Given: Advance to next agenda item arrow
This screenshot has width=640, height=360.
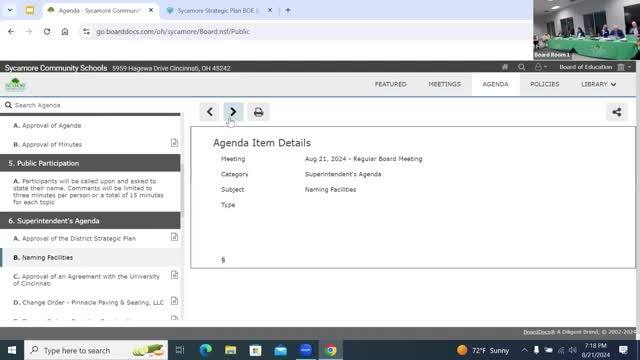Looking at the screenshot, I should [233, 112].
